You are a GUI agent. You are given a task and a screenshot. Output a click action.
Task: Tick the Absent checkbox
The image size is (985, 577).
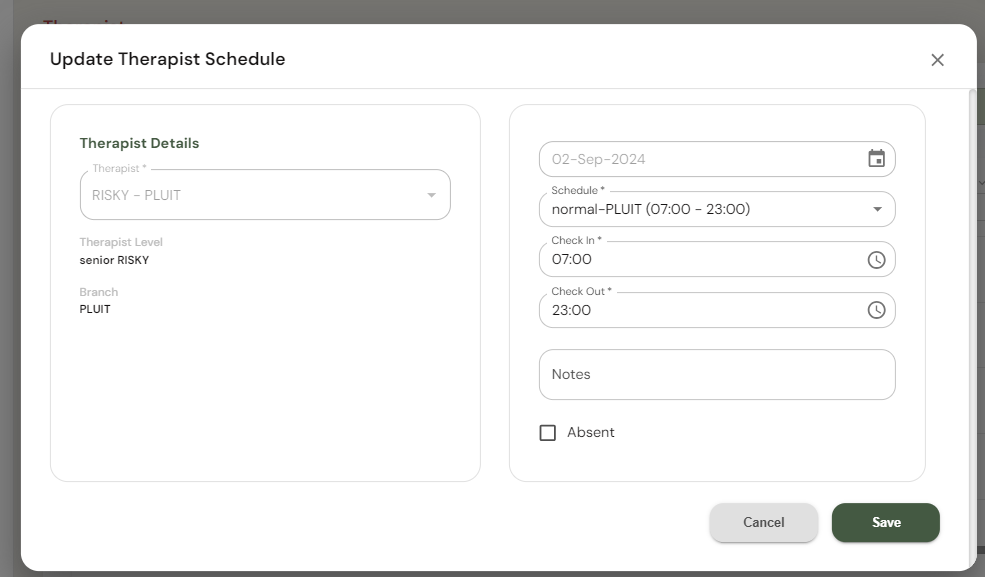548,433
